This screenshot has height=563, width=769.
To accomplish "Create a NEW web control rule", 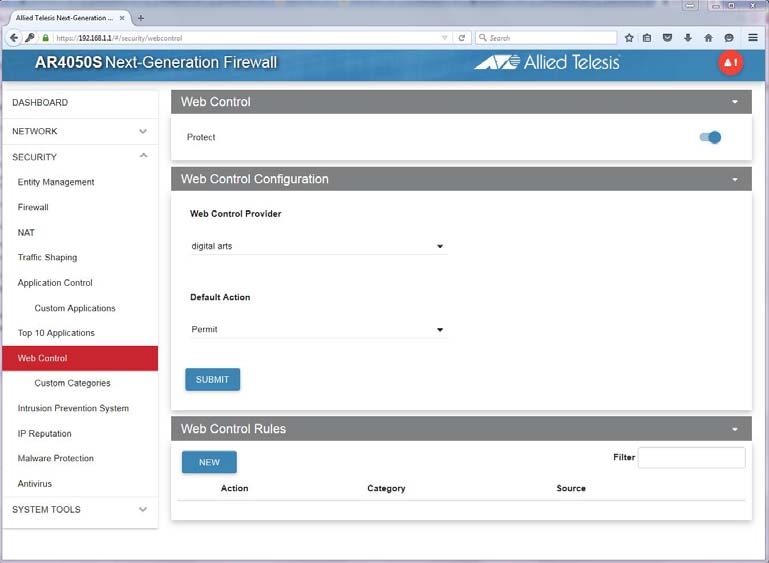I will 209,462.
